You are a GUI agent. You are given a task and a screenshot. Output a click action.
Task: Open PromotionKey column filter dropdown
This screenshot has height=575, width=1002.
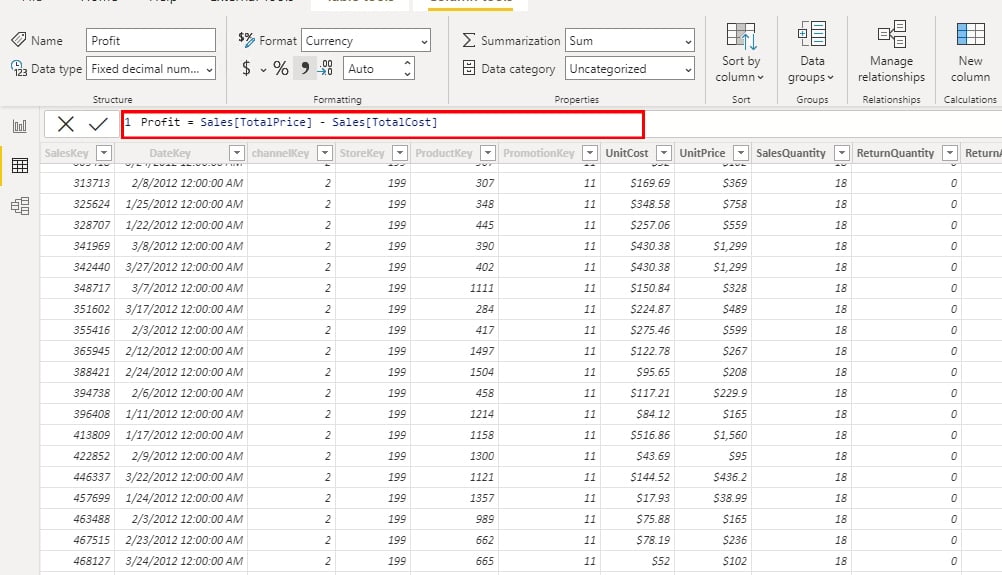tap(590, 153)
